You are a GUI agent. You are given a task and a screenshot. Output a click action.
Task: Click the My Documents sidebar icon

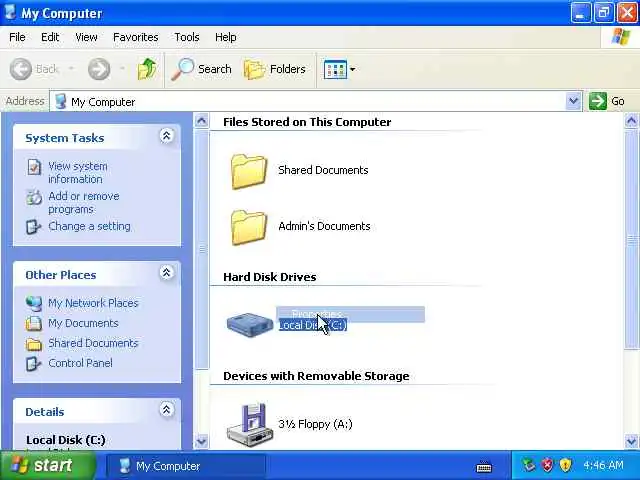[33, 323]
